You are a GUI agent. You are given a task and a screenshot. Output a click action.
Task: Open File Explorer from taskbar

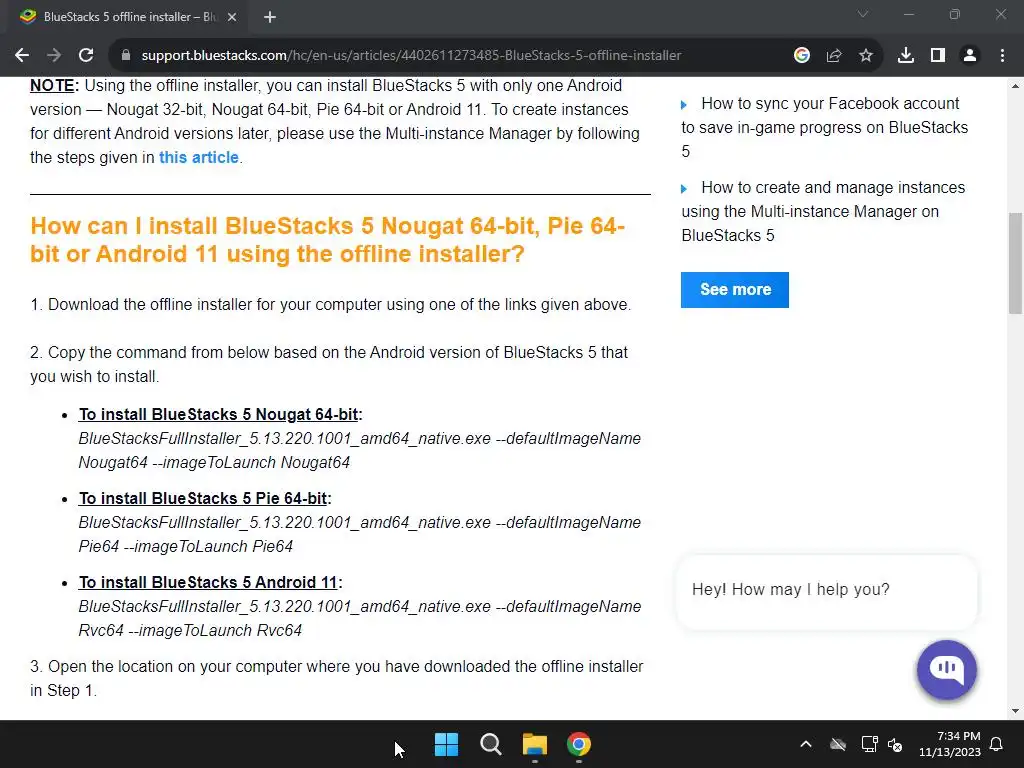(535, 744)
